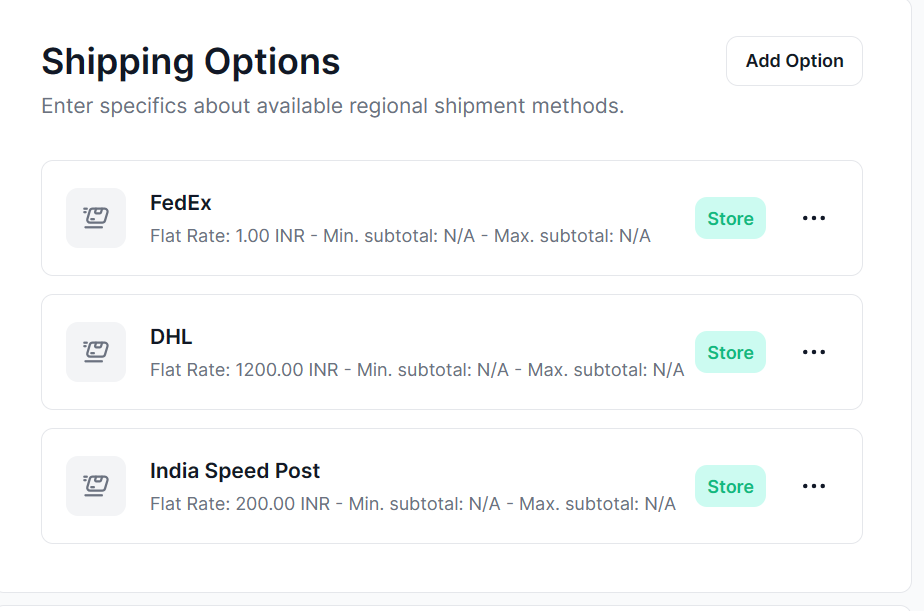The image size is (924, 611).
Task: Open the options menu for India Speed Post
Action: coord(814,486)
